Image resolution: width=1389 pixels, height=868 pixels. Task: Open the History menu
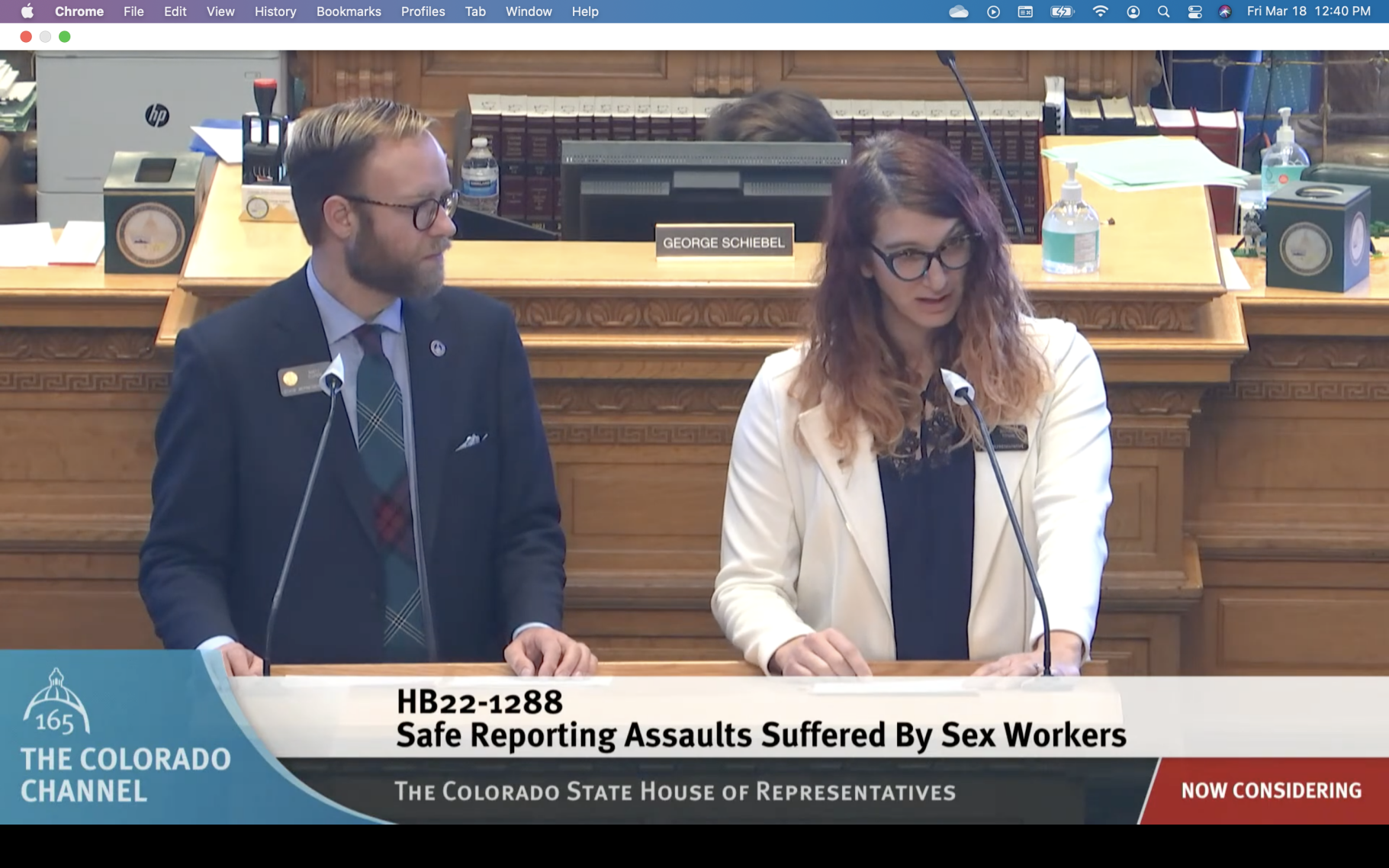[275, 11]
